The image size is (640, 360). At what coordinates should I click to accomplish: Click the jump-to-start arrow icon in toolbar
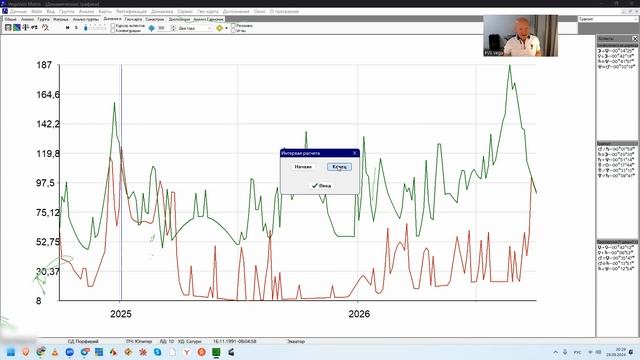[68, 28]
